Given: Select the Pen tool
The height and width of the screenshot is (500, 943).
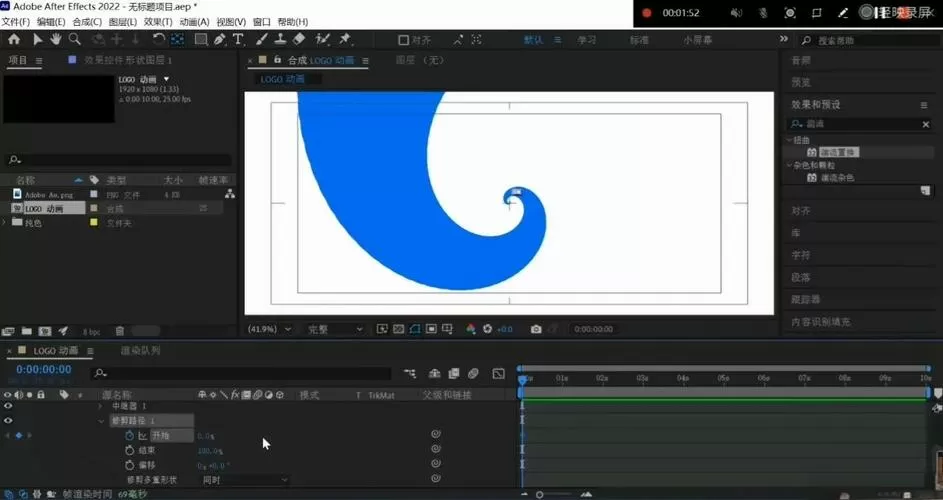Looking at the screenshot, I should tap(220, 40).
